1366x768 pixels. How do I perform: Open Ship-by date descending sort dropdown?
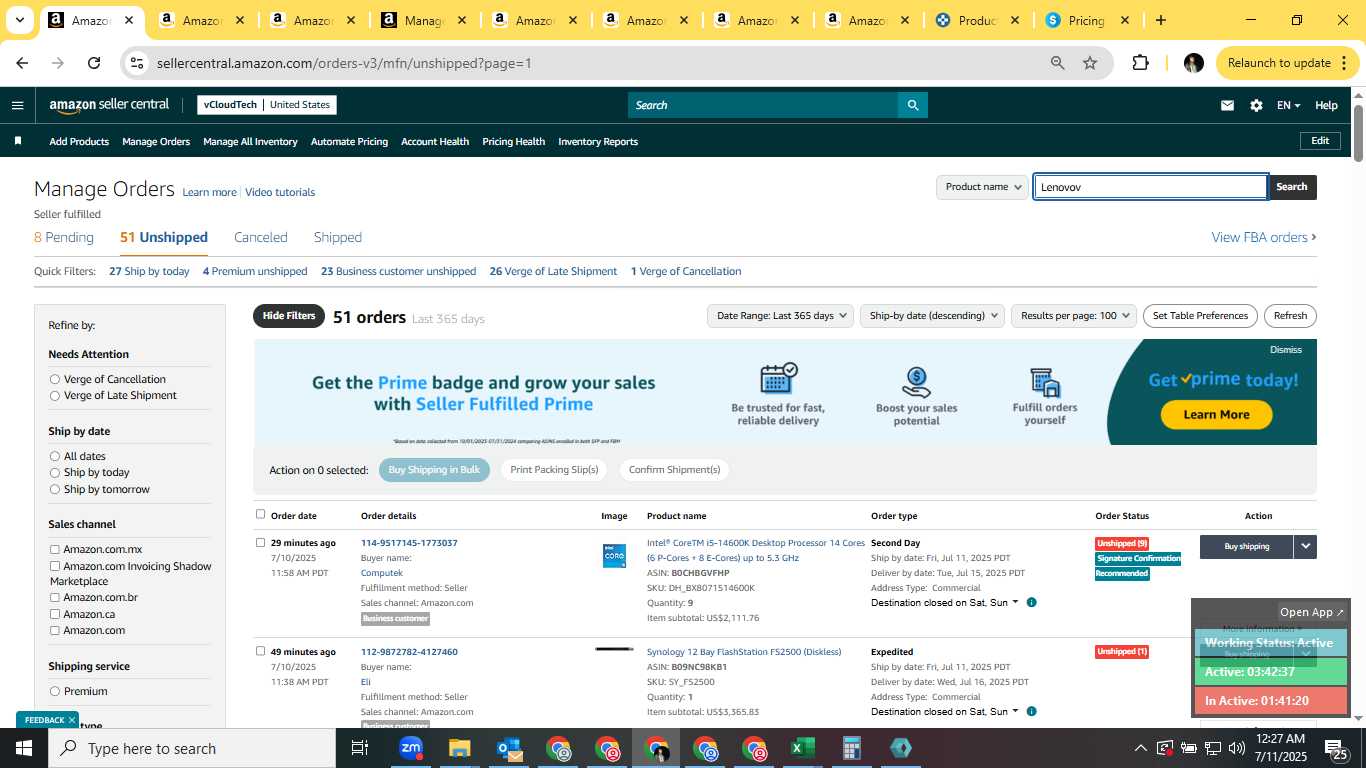point(932,316)
